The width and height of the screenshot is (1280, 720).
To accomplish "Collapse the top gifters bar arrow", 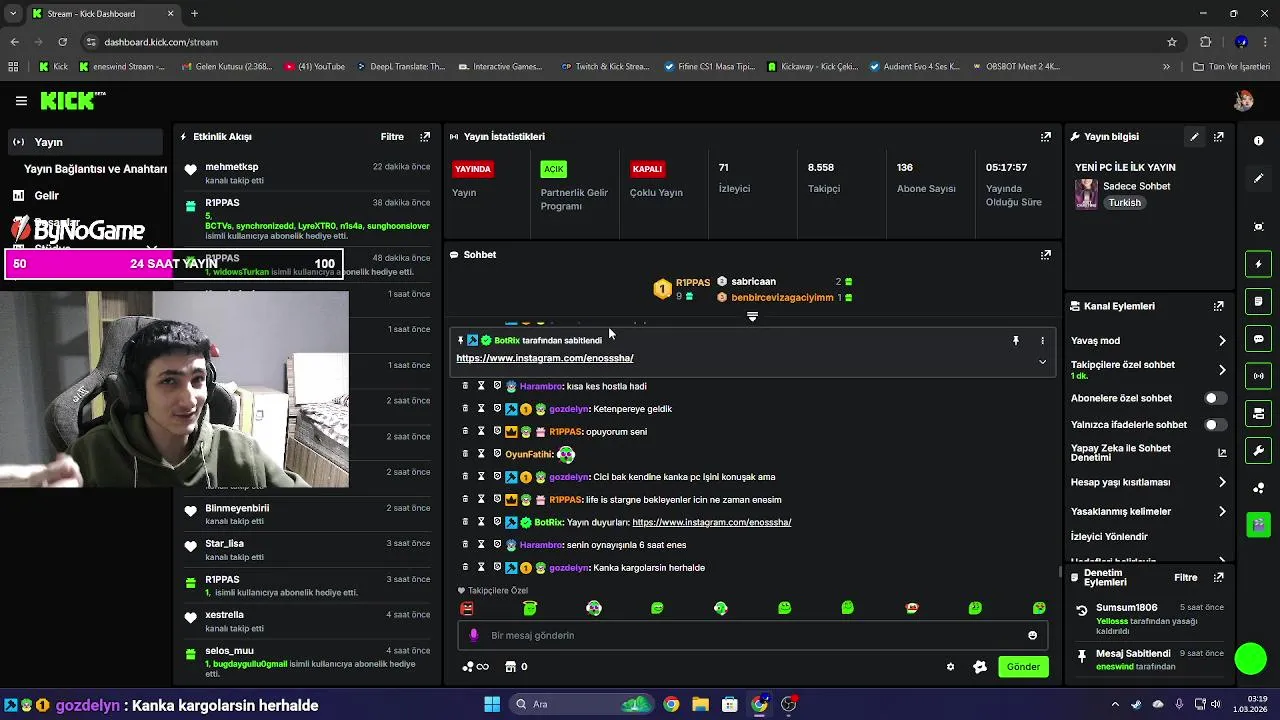I will (752, 316).
